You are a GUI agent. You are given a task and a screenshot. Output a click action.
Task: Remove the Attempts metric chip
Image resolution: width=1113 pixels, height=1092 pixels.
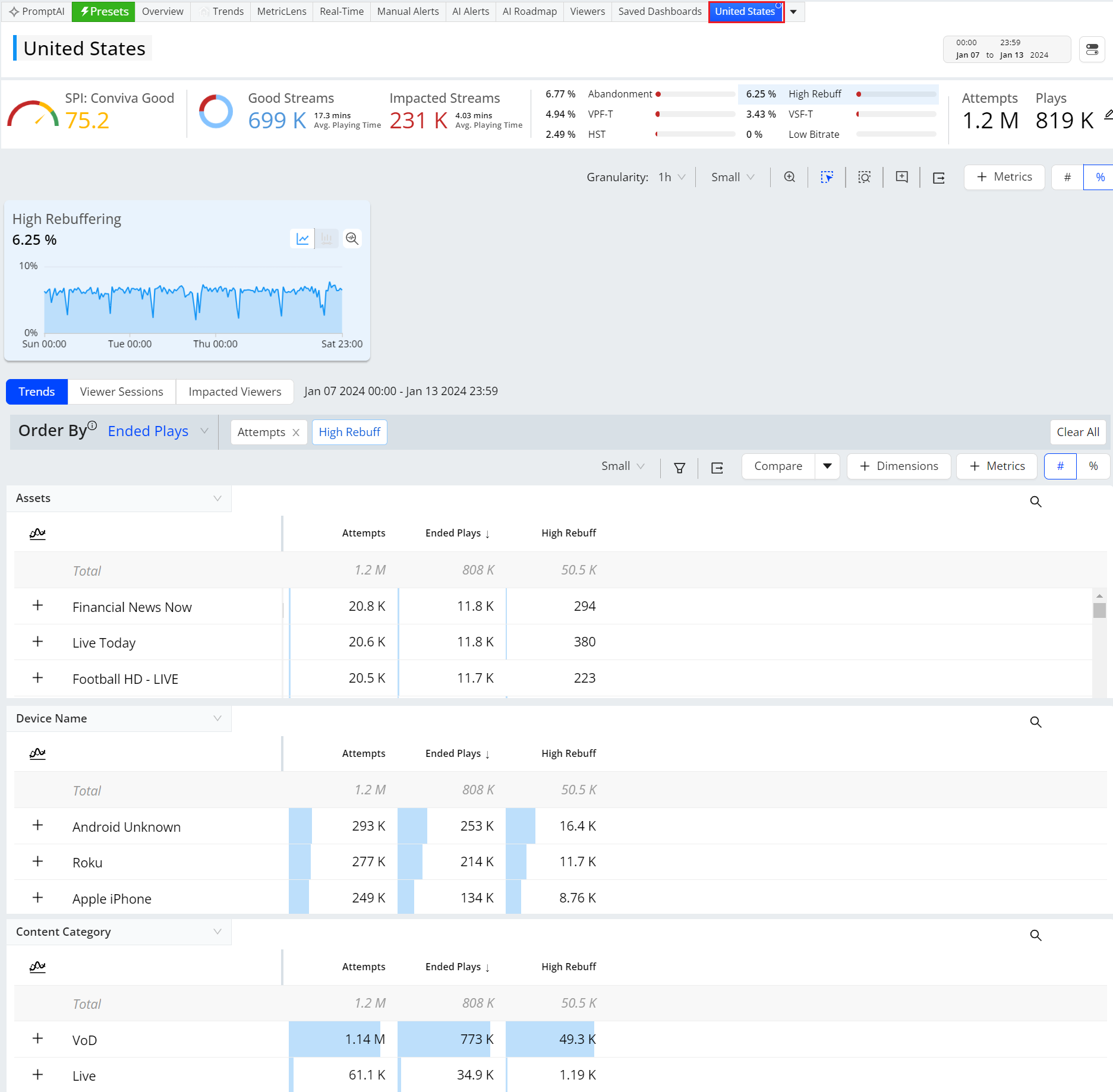point(296,433)
